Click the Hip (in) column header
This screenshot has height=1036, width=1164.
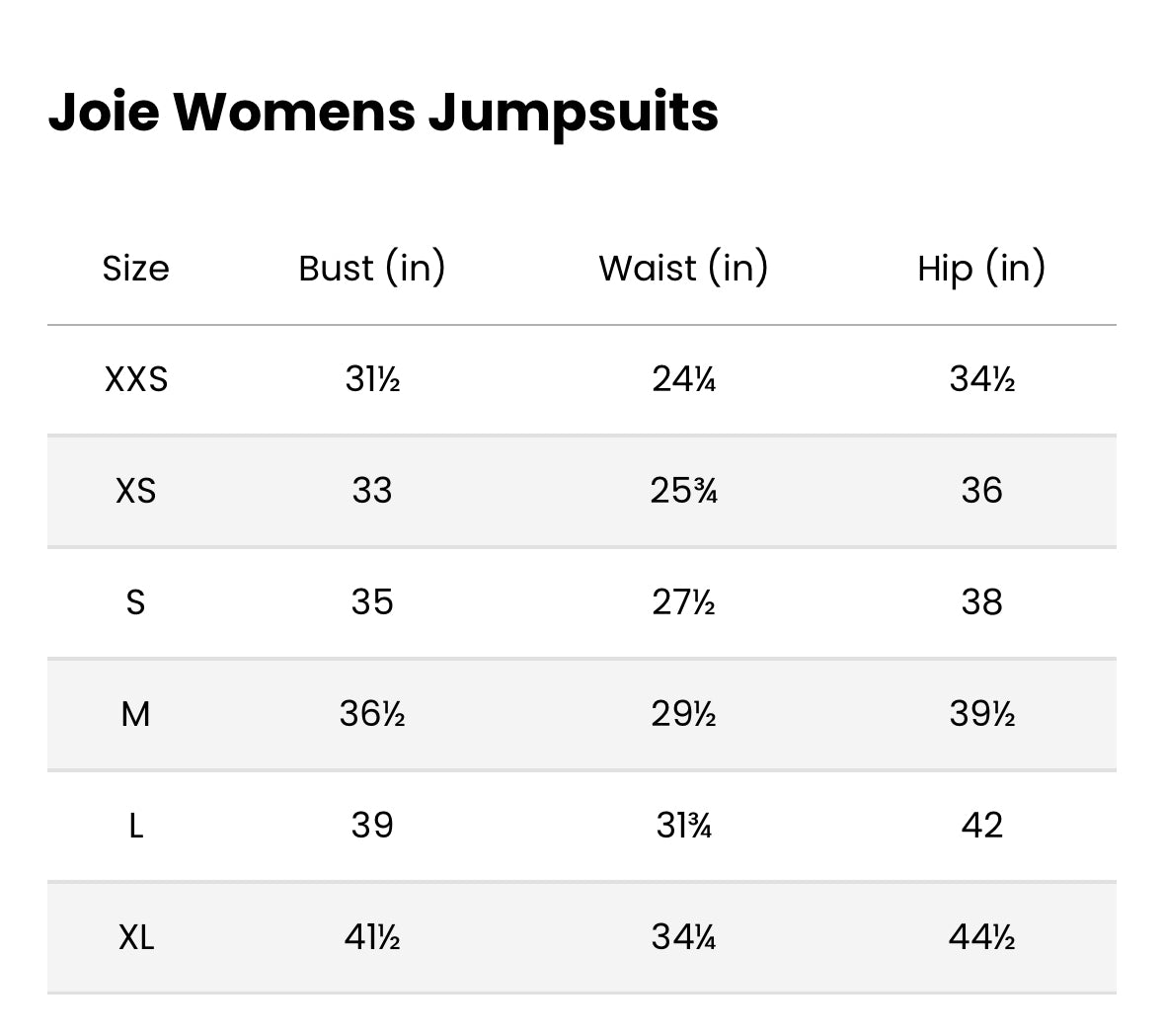981,268
